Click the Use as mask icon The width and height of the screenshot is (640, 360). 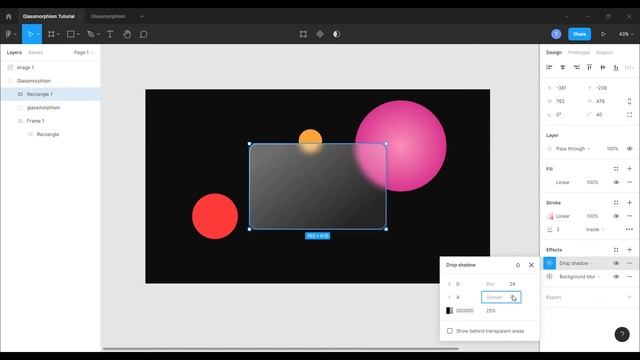(x=336, y=34)
